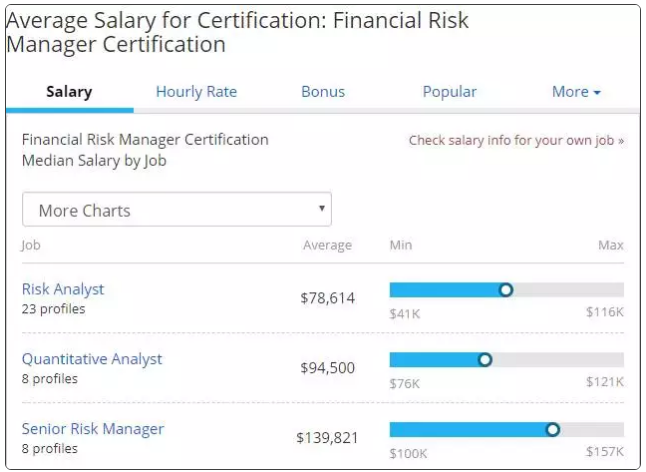
Task: Open the Risk Analyst job link
Action: click(x=63, y=289)
